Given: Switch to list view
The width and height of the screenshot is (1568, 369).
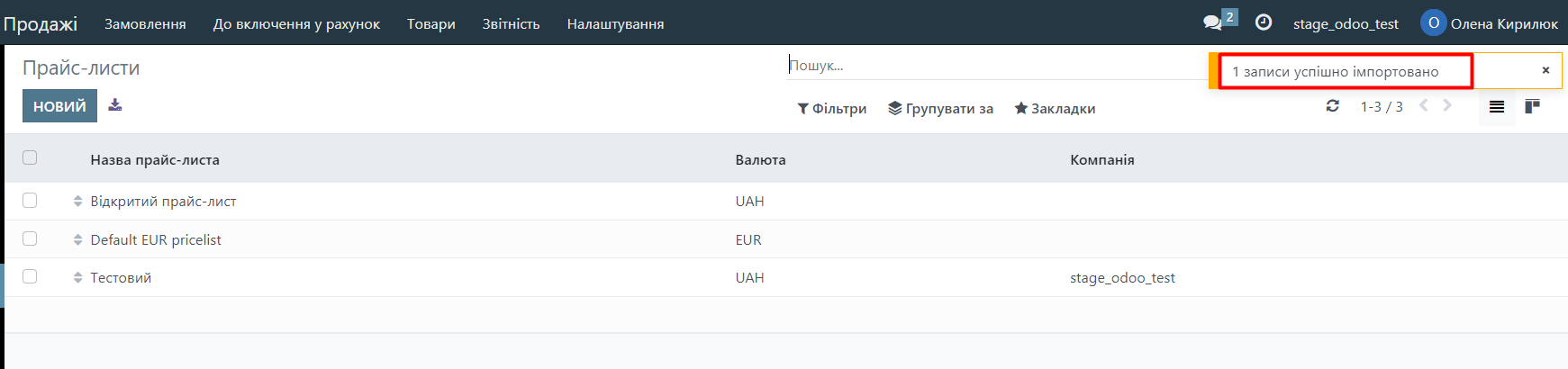Looking at the screenshot, I should coord(1497,107).
